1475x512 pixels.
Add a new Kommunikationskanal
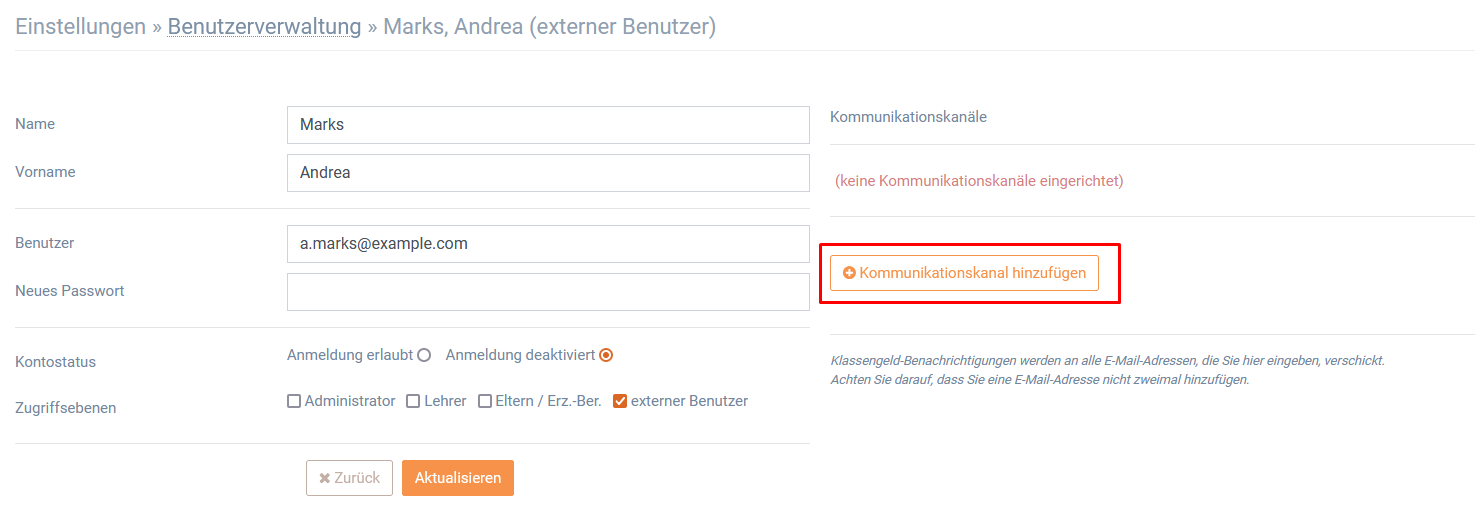pos(964,273)
